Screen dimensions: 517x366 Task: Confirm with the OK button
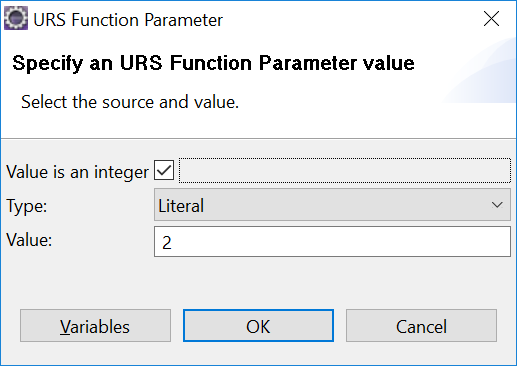(258, 326)
